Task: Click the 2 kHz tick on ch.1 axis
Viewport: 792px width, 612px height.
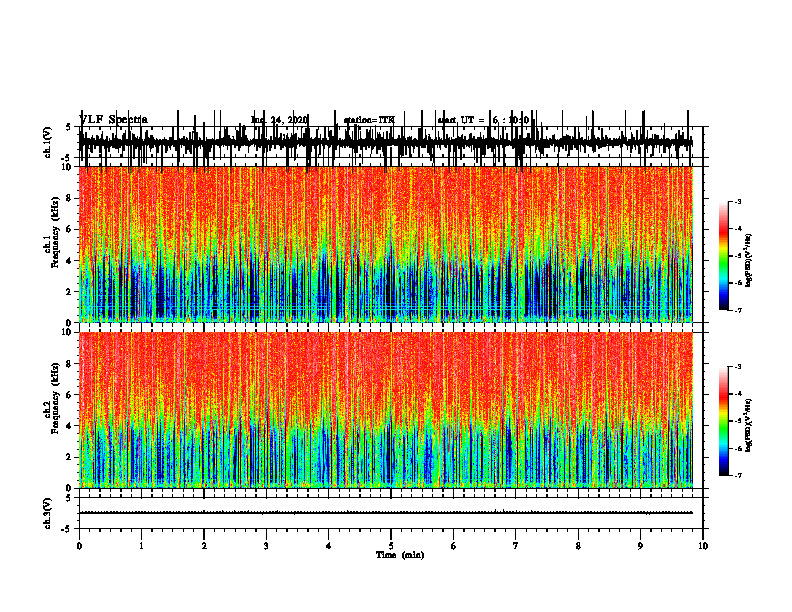Action: point(70,292)
